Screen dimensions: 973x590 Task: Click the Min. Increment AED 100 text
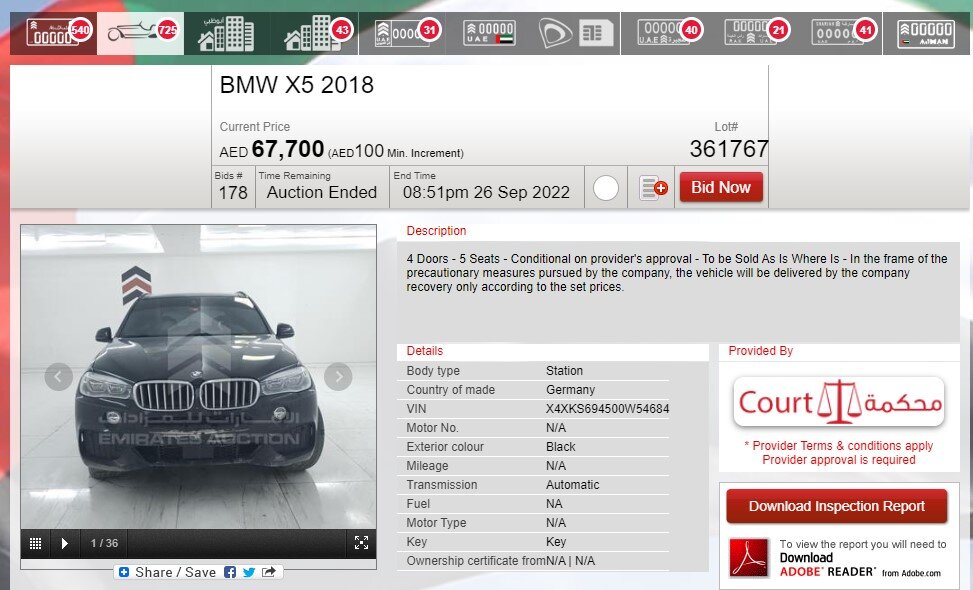click(396, 151)
